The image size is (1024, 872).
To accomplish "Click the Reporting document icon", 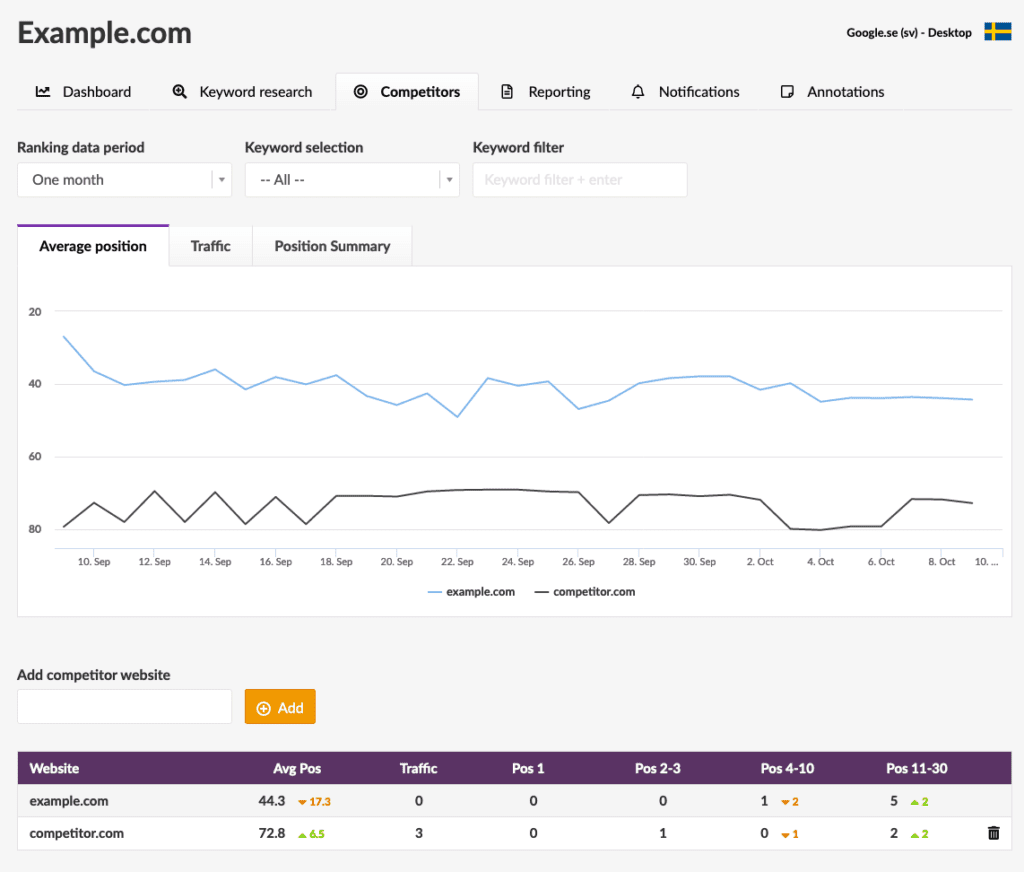I will click(507, 92).
